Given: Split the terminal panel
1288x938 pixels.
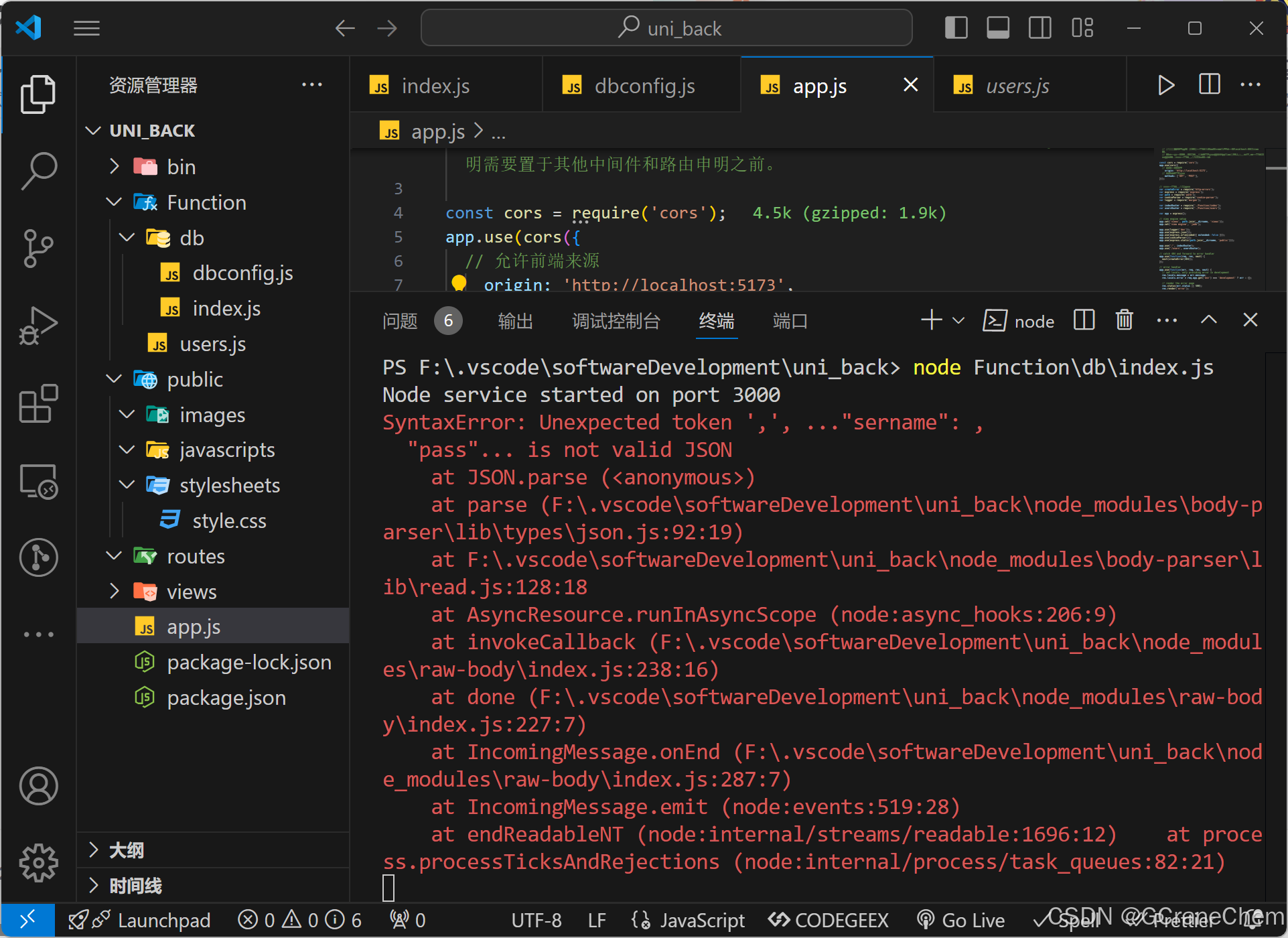Looking at the screenshot, I should point(1083,320).
